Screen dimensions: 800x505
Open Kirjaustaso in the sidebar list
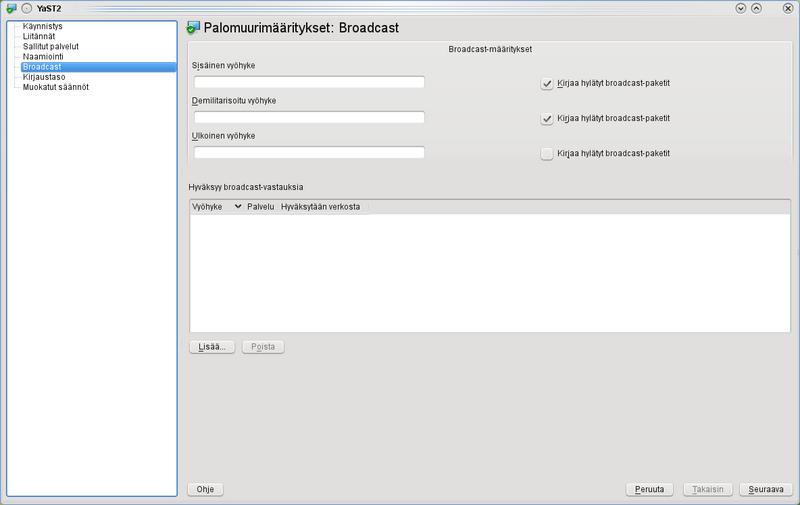44,77
